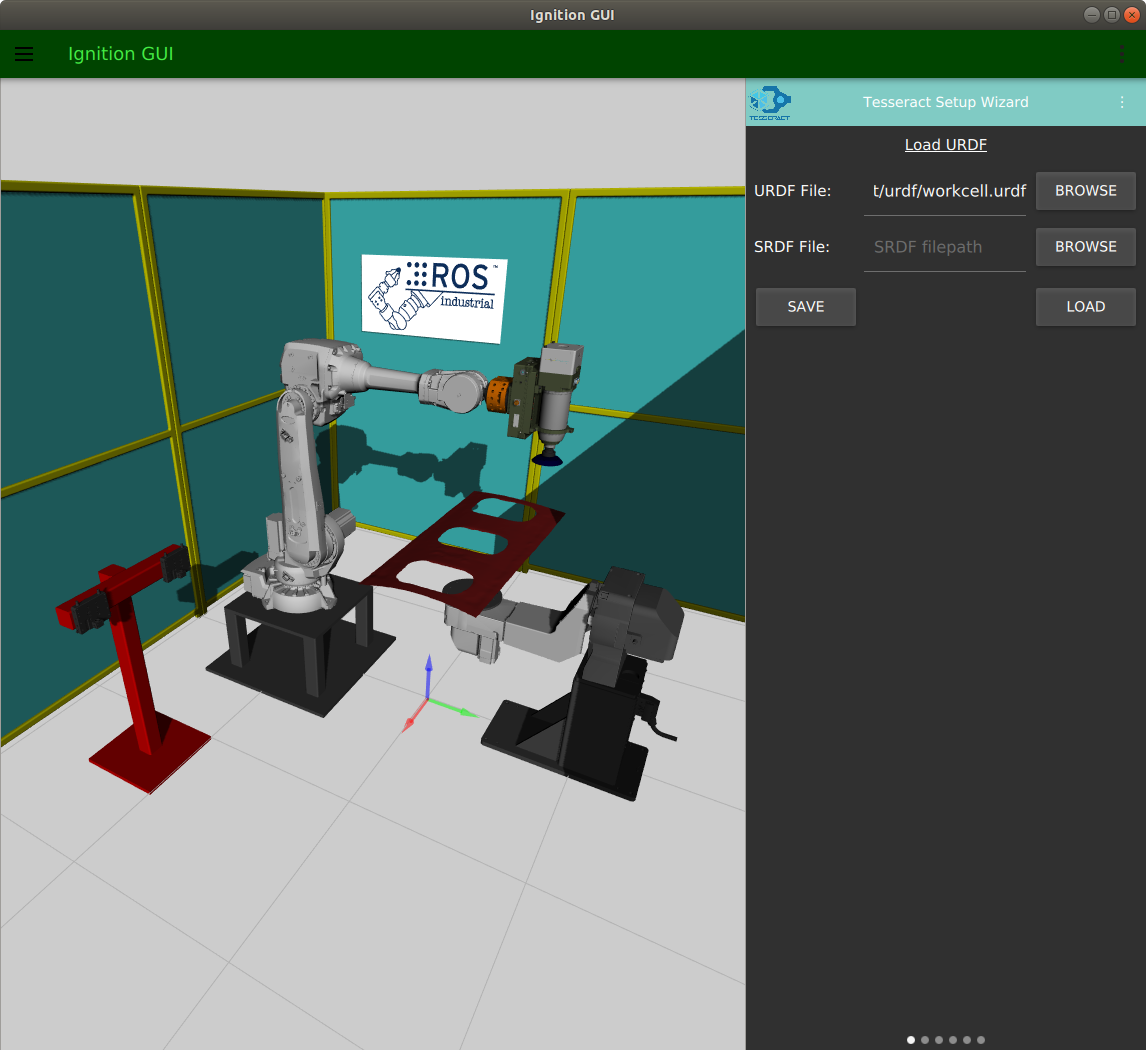Select the first wizard page indicator dot

pyautogui.click(x=911, y=1040)
